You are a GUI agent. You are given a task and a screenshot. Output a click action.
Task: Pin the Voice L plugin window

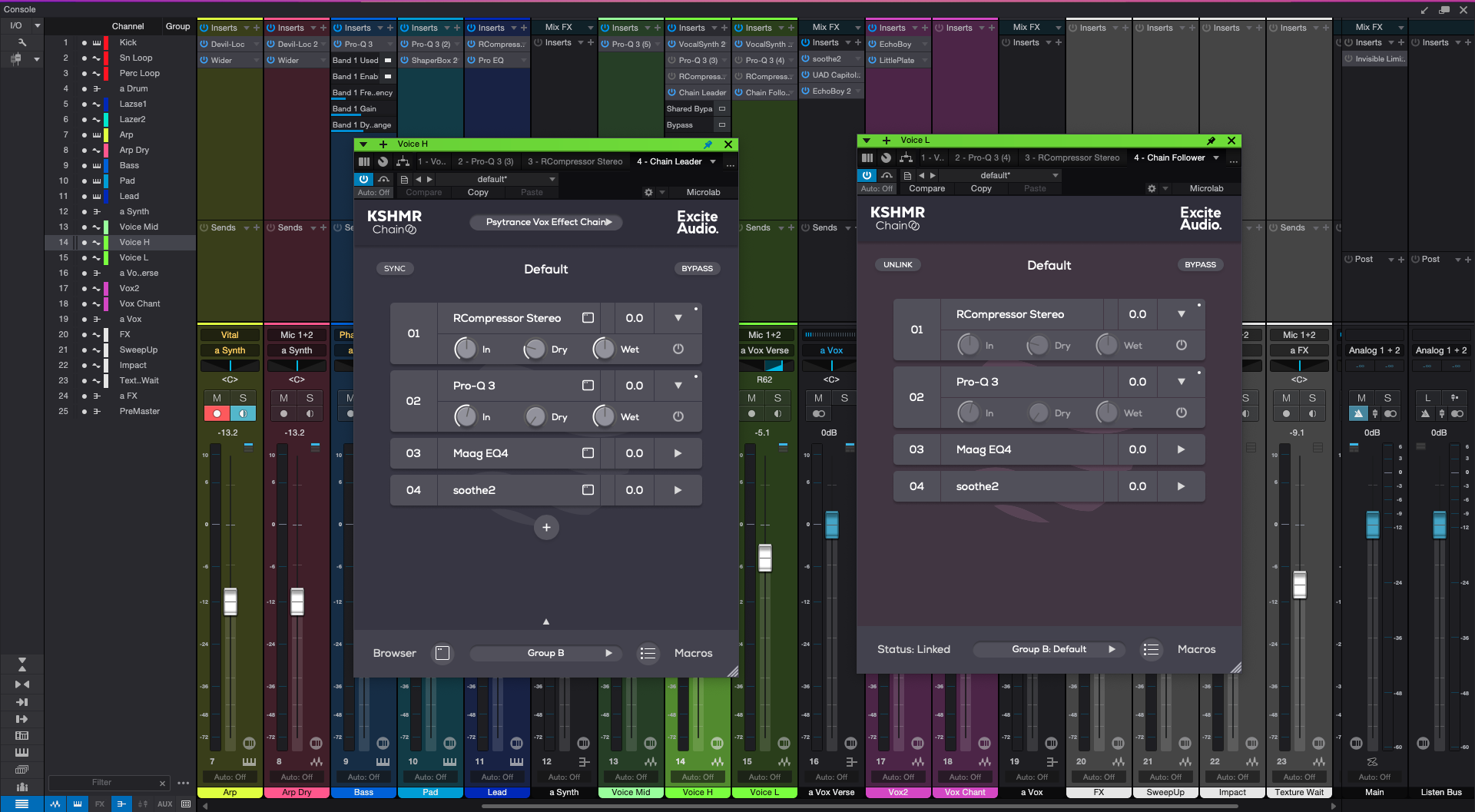click(1211, 141)
